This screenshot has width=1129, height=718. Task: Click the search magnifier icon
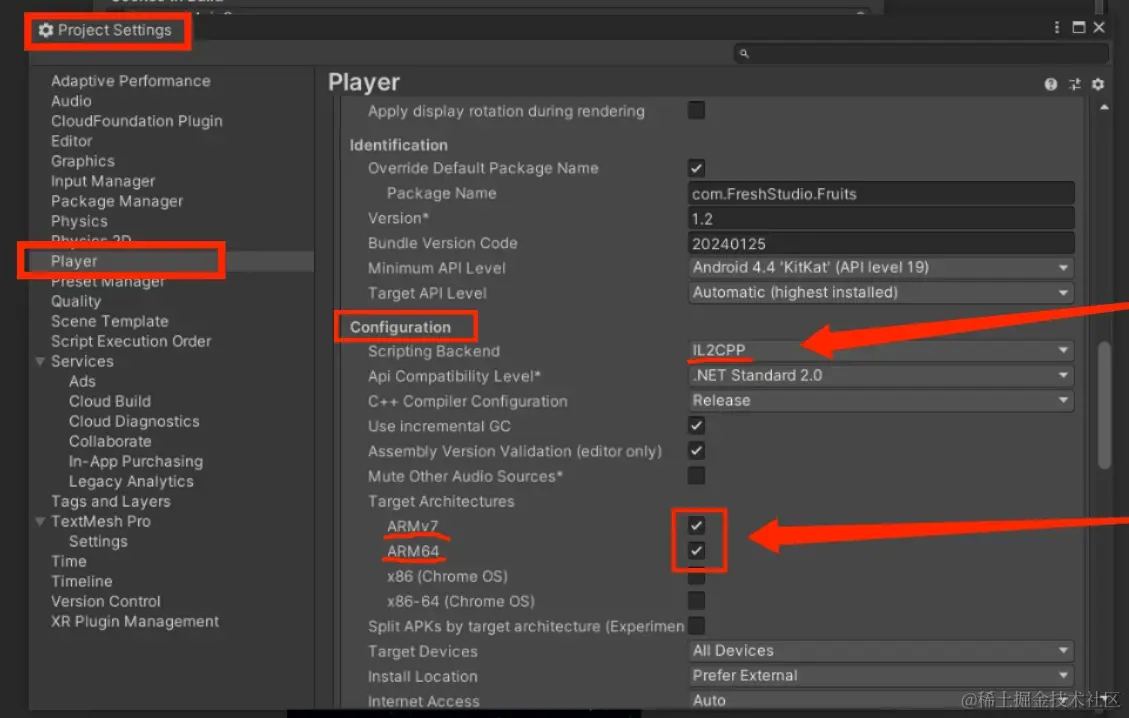744,53
